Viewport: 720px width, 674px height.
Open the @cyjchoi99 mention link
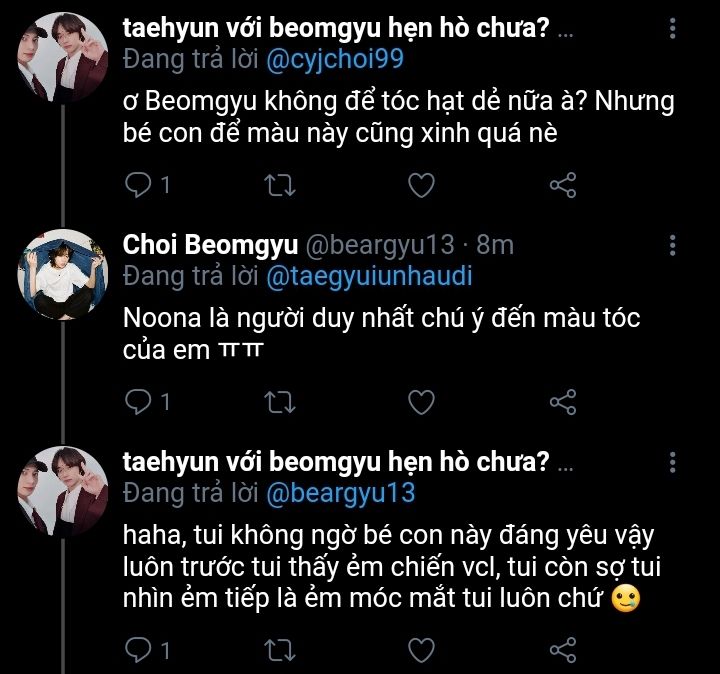pos(335,60)
